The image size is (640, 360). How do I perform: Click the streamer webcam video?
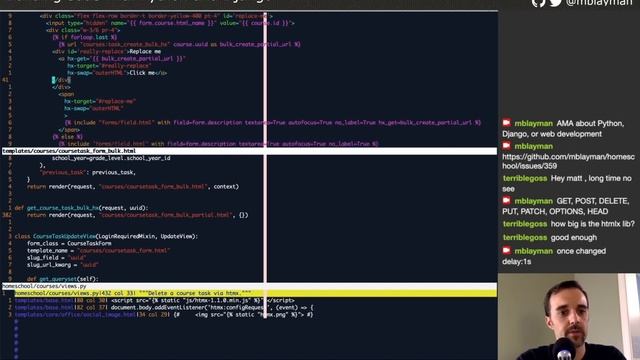(569, 317)
